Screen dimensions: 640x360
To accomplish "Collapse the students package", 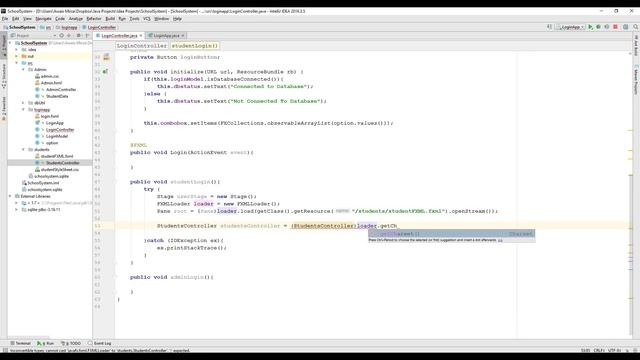I will 23,149.
